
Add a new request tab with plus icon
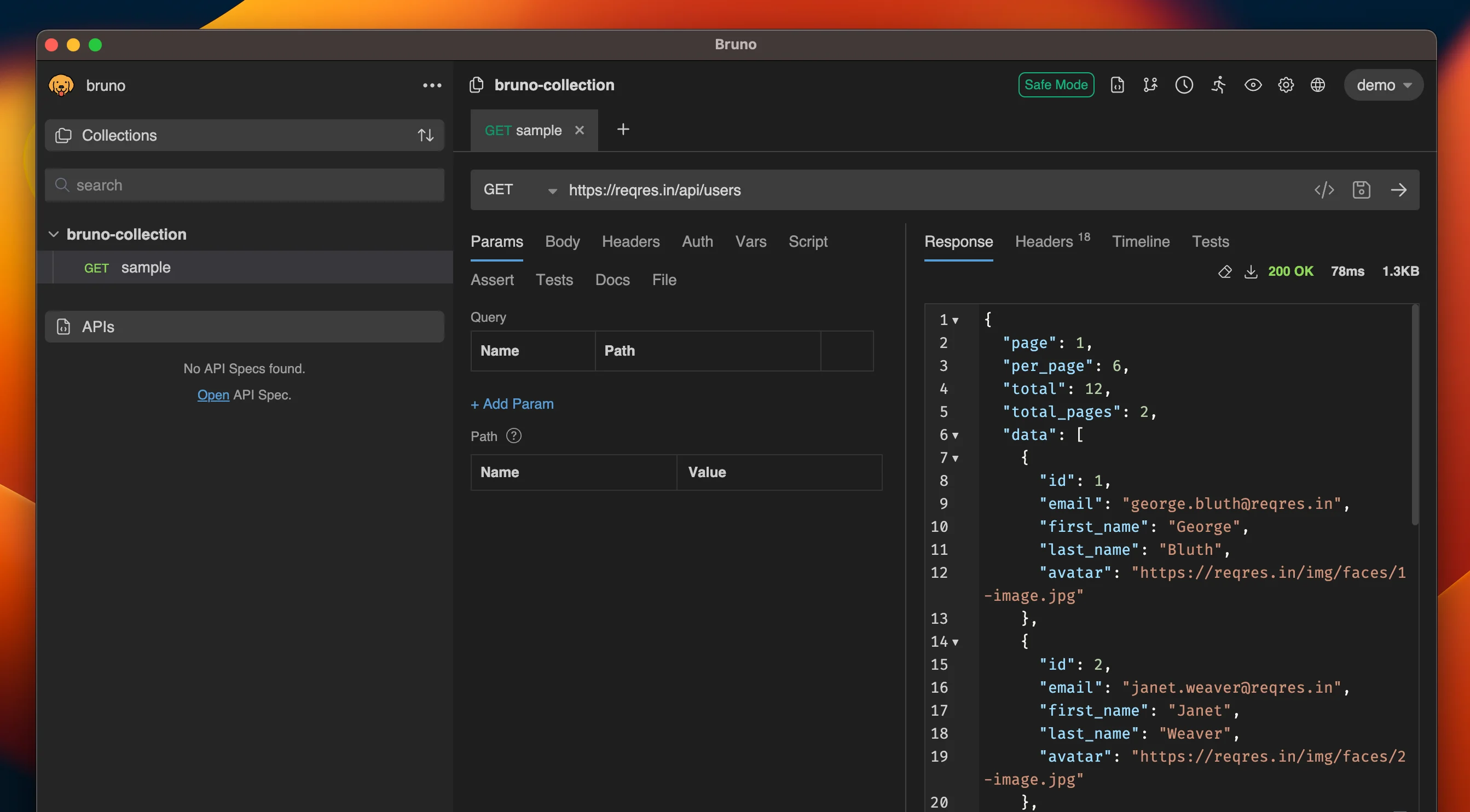pyautogui.click(x=623, y=130)
